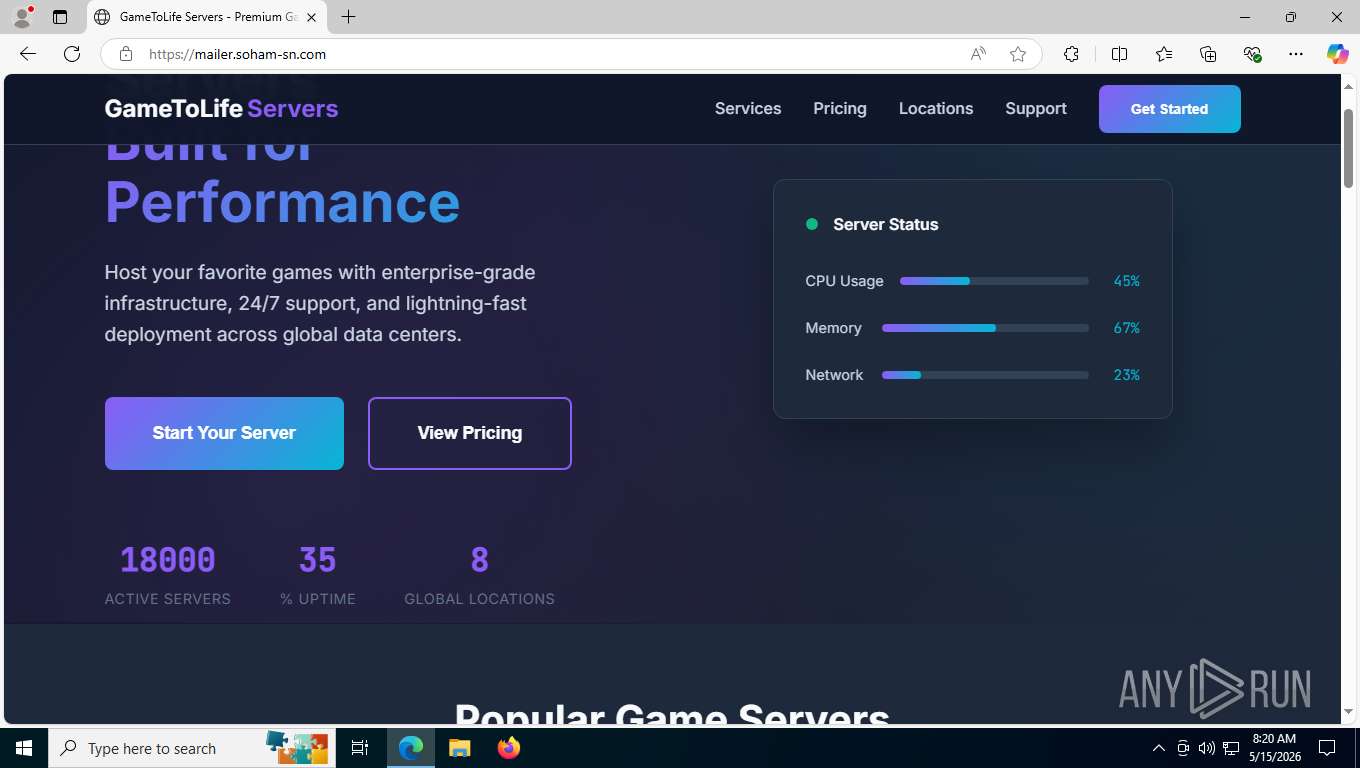The width and height of the screenshot is (1360, 768).
Task: Add page to favorites star icon
Action: coord(1018,54)
